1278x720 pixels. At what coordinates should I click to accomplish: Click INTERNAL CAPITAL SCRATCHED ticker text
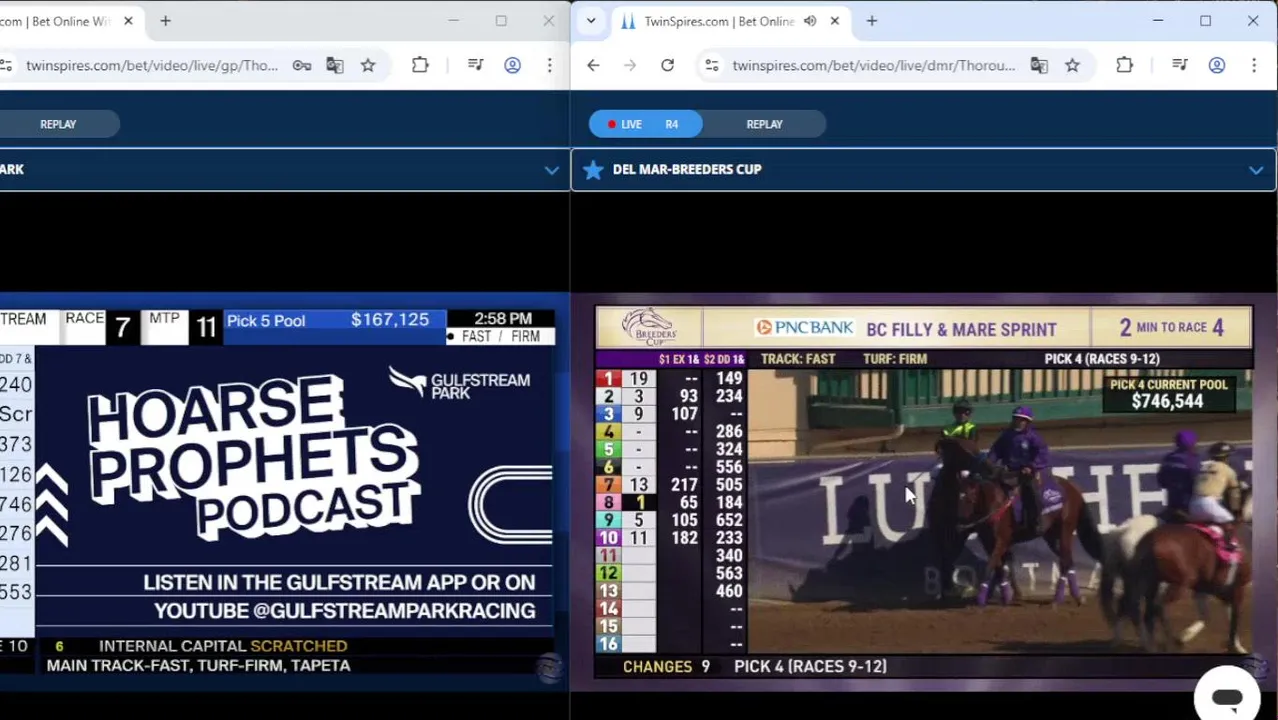click(223, 646)
